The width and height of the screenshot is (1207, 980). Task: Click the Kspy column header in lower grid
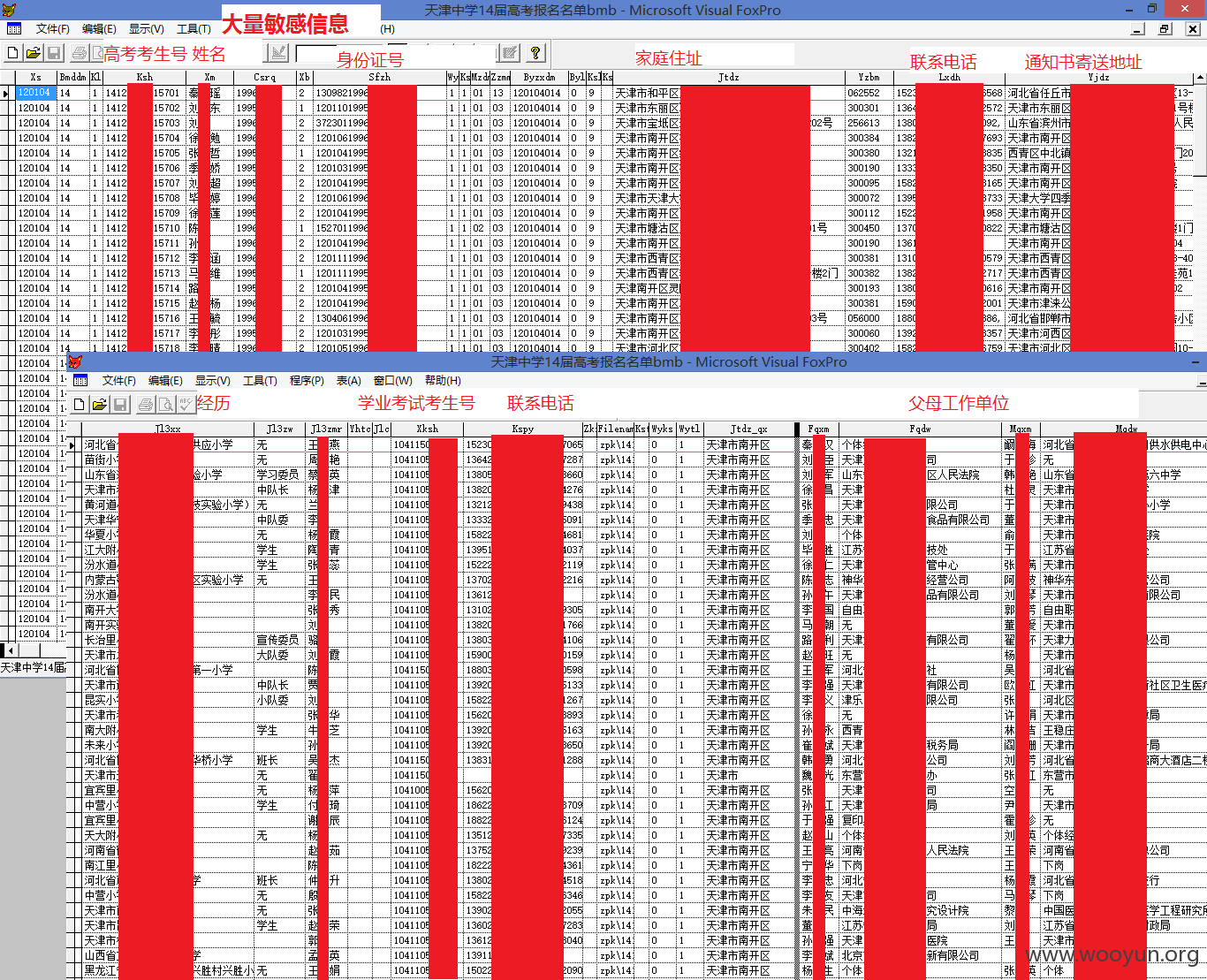[x=523, y=429]
